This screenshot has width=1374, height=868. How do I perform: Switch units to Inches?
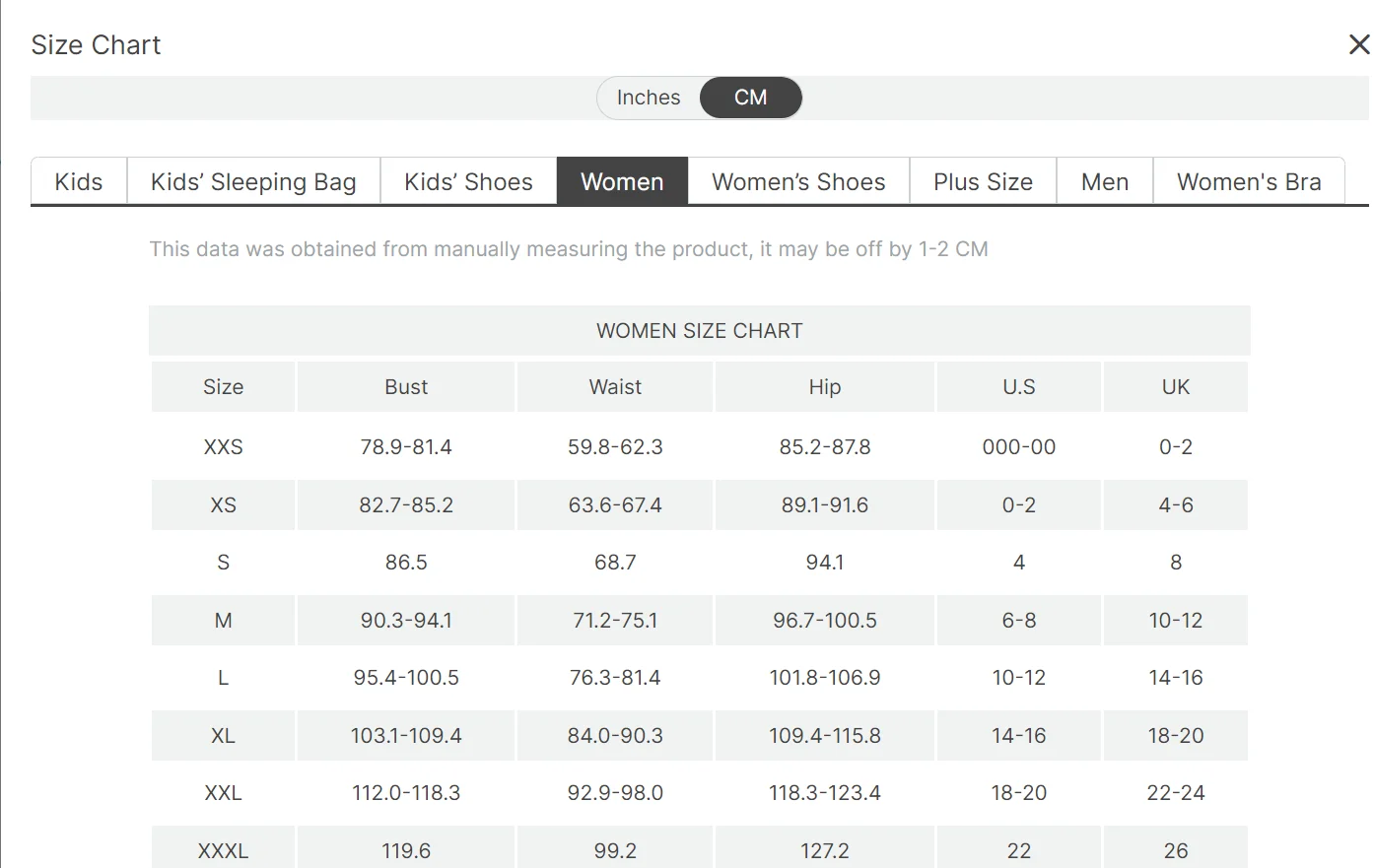[x=649, y=98]
